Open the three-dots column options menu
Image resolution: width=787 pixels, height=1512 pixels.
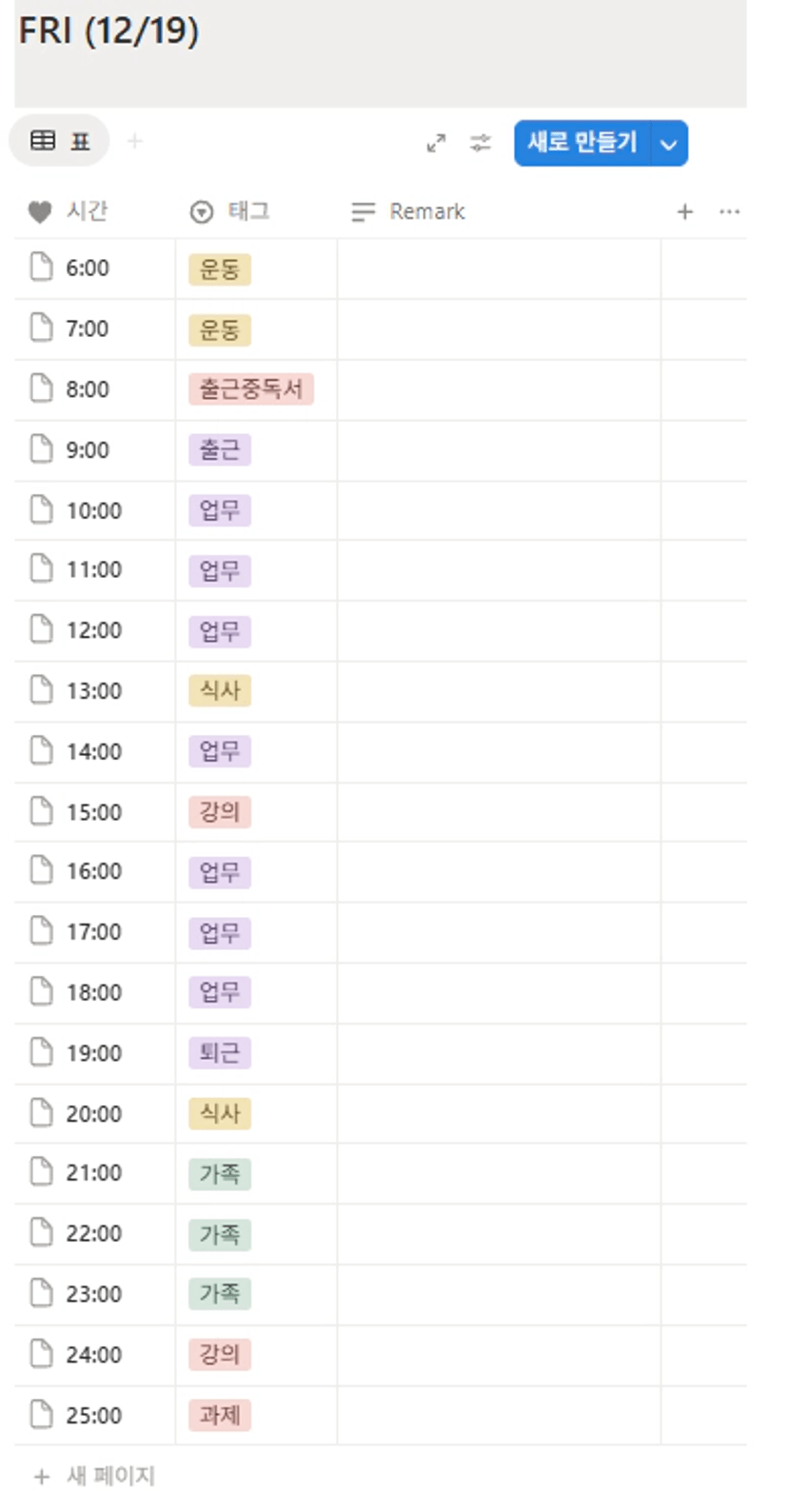(729, 211)
